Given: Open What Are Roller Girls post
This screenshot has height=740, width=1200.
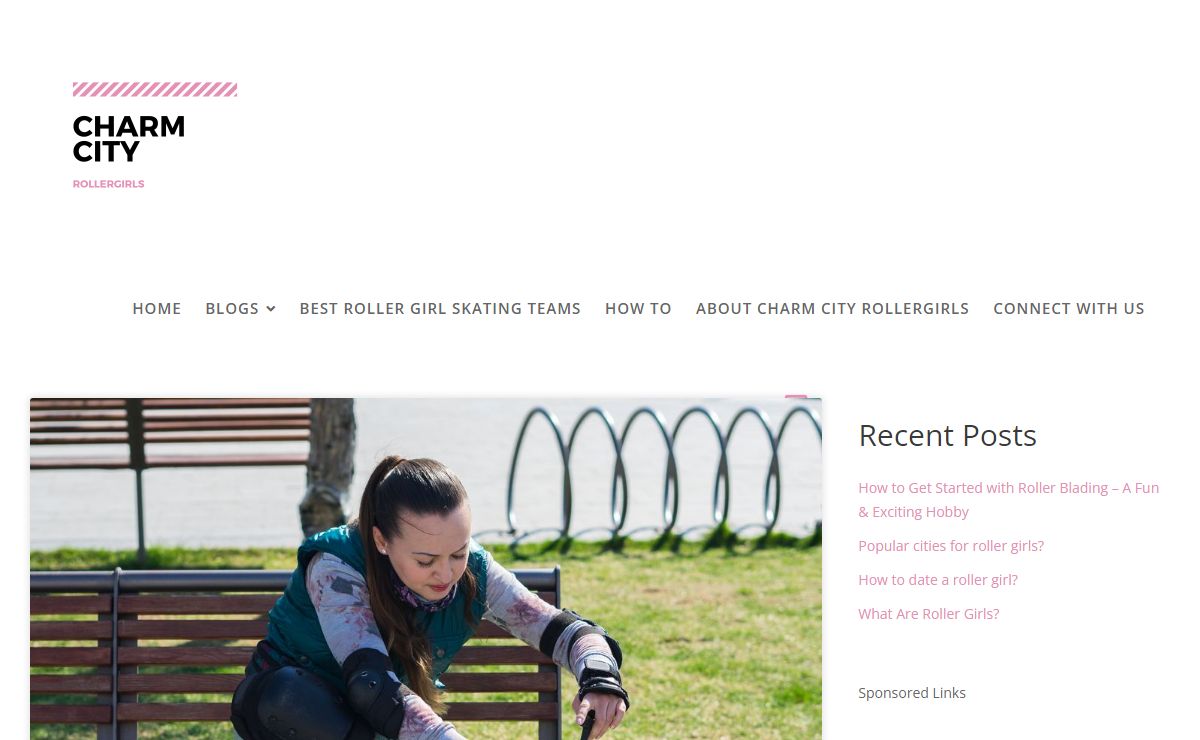Looking at the screenshot, I should (929, 614).
